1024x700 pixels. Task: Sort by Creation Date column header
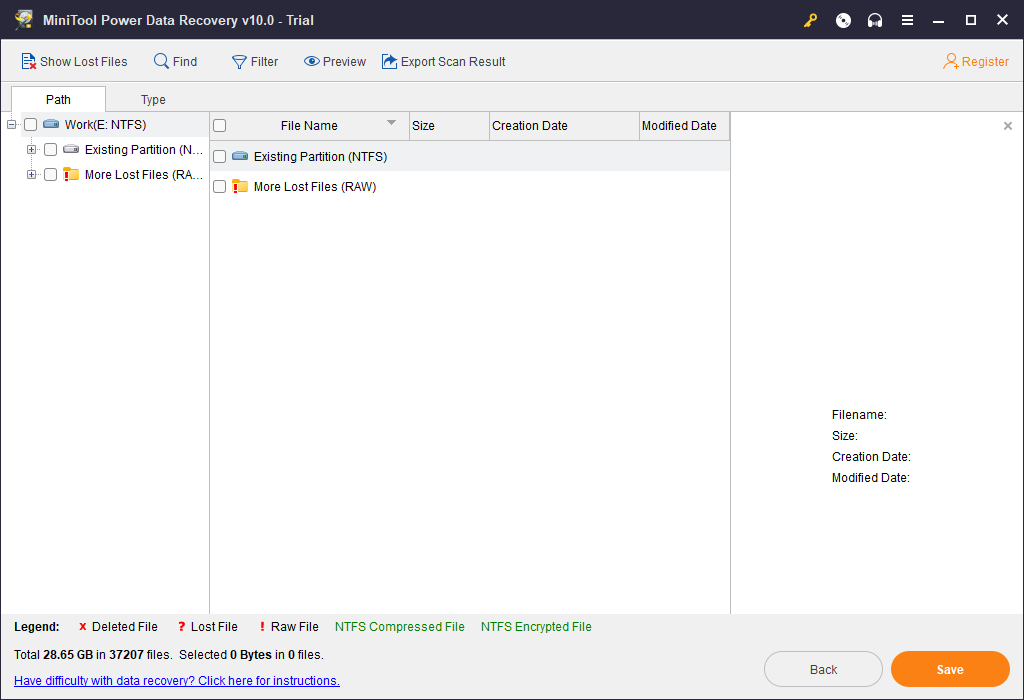(564, 125)
